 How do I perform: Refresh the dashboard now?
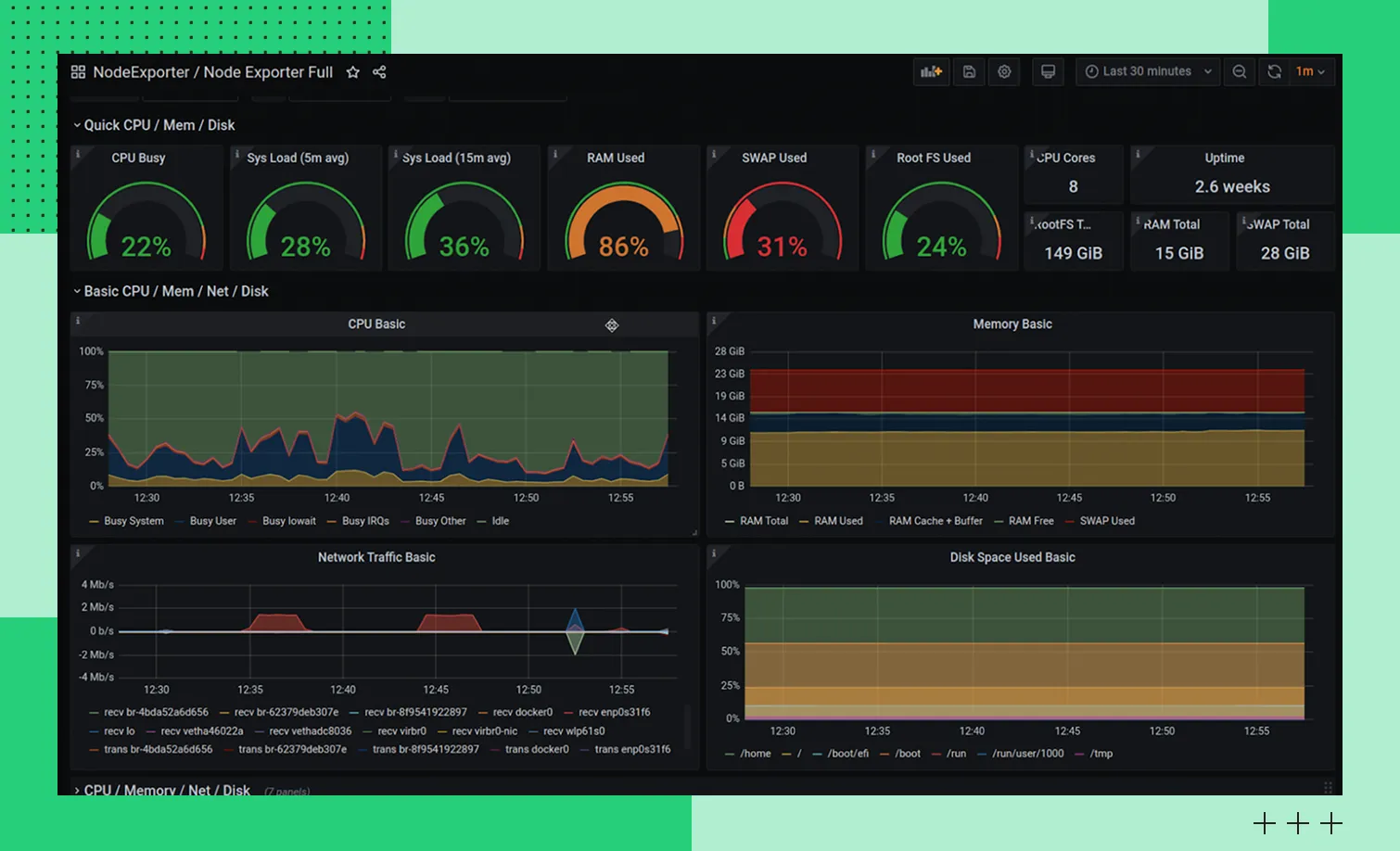click(x=1275, y=71)
